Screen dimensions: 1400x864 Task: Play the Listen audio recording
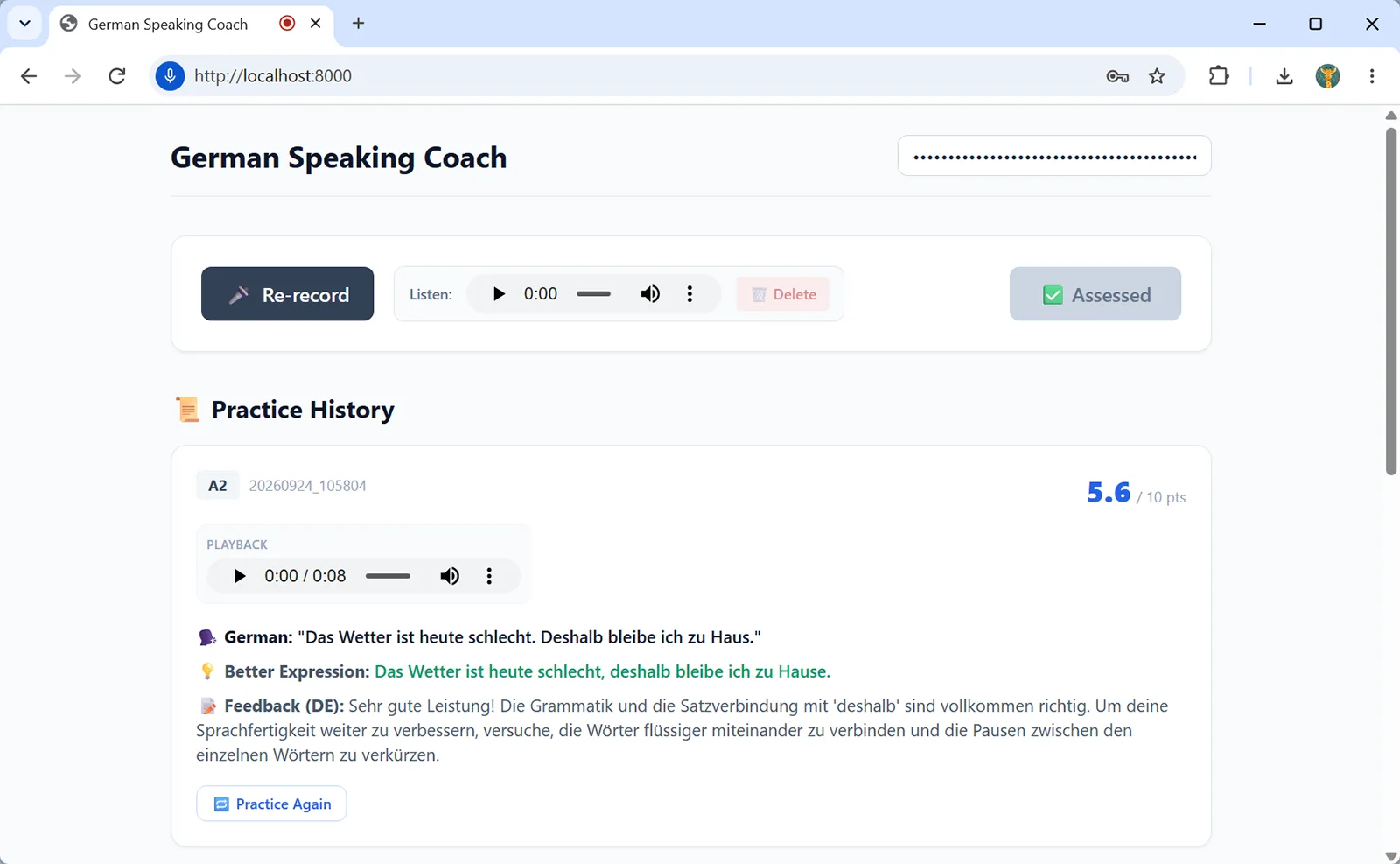tap(499, 294)
